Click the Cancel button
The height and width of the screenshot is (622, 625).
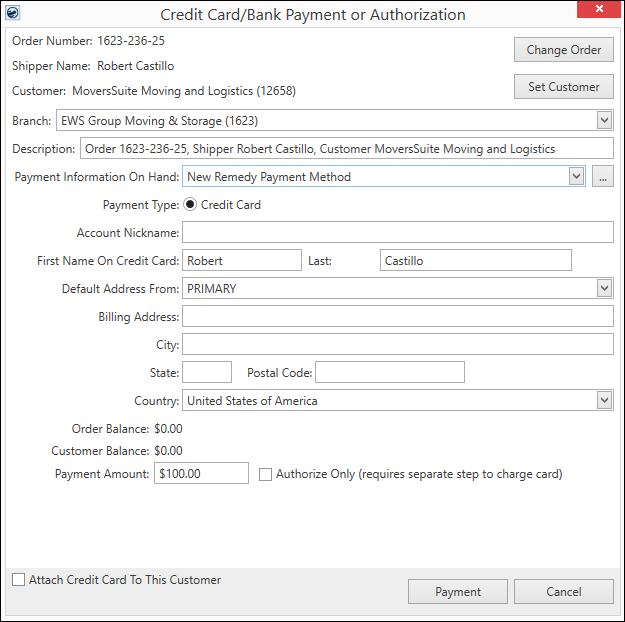[563, 592]
